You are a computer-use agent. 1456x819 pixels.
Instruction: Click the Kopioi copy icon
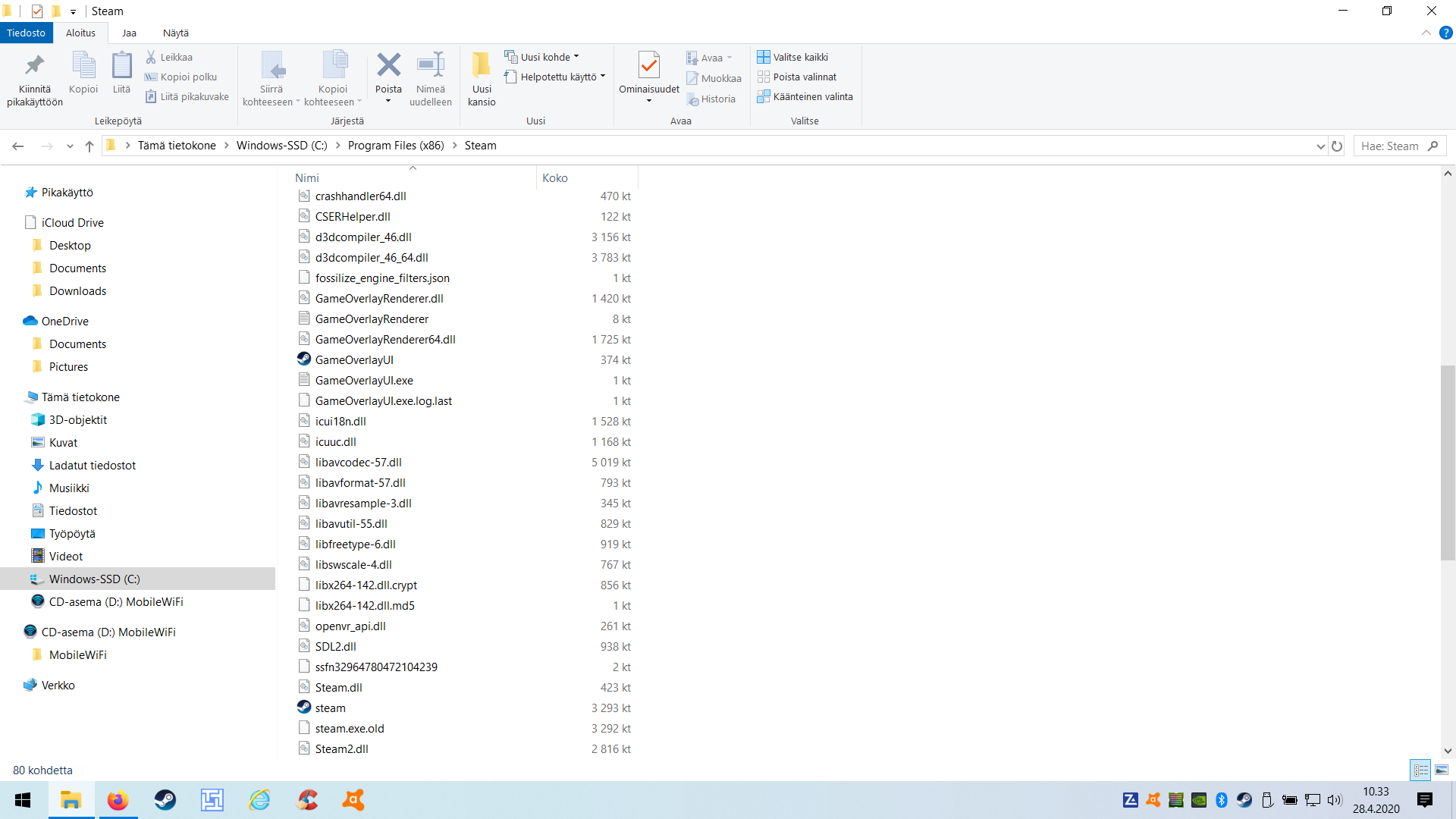[83, 66]
